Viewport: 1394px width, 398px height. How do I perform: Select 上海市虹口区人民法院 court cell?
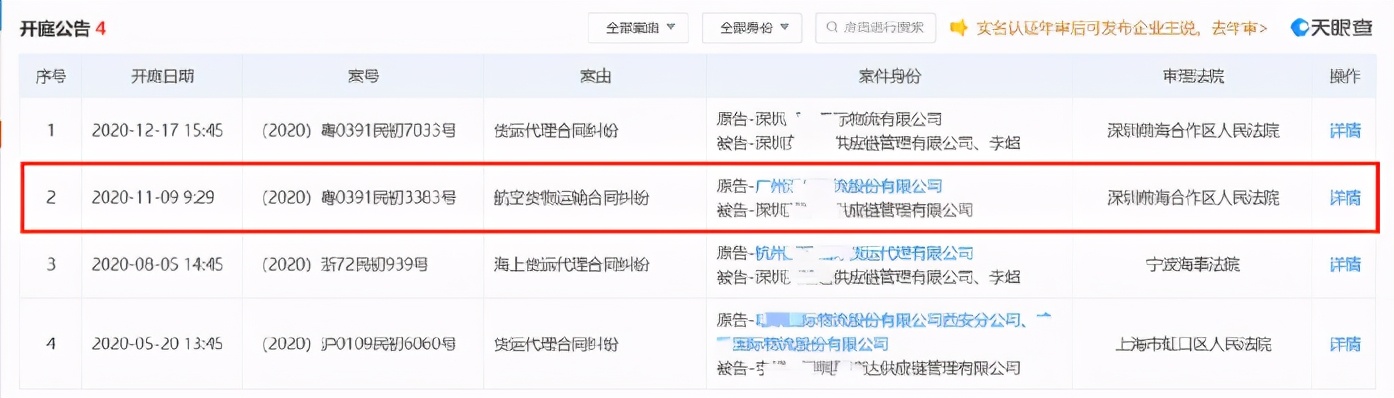coord(1192,344)
